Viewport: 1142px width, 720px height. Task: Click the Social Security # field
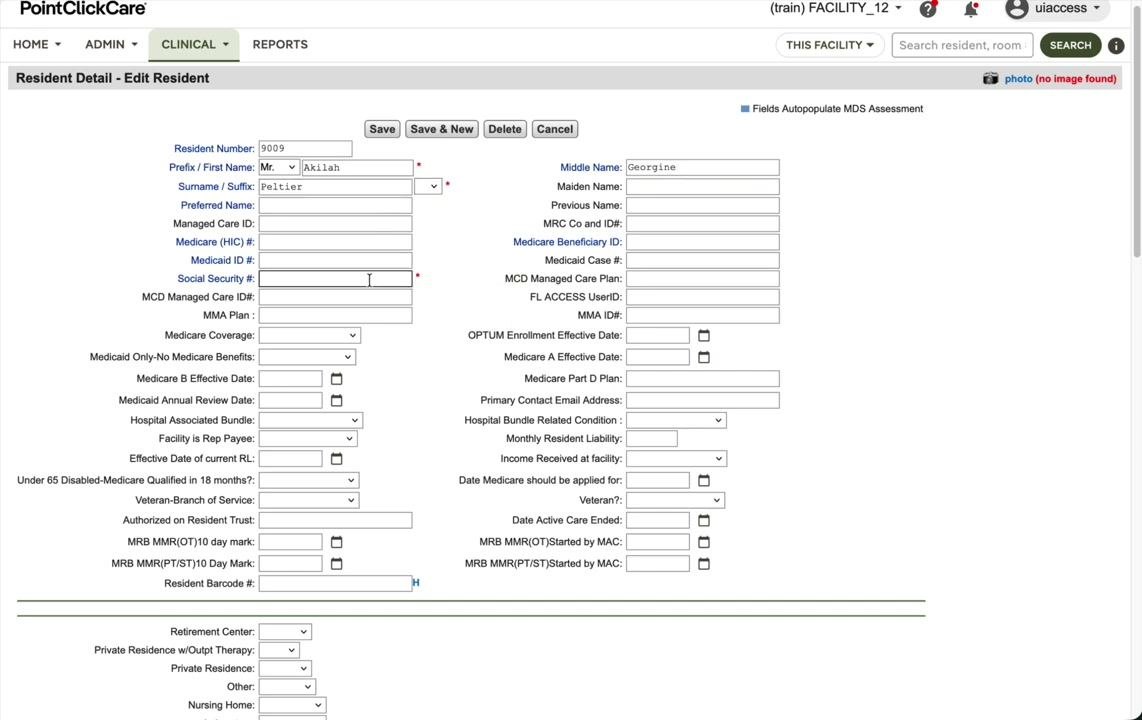(336, 279)
